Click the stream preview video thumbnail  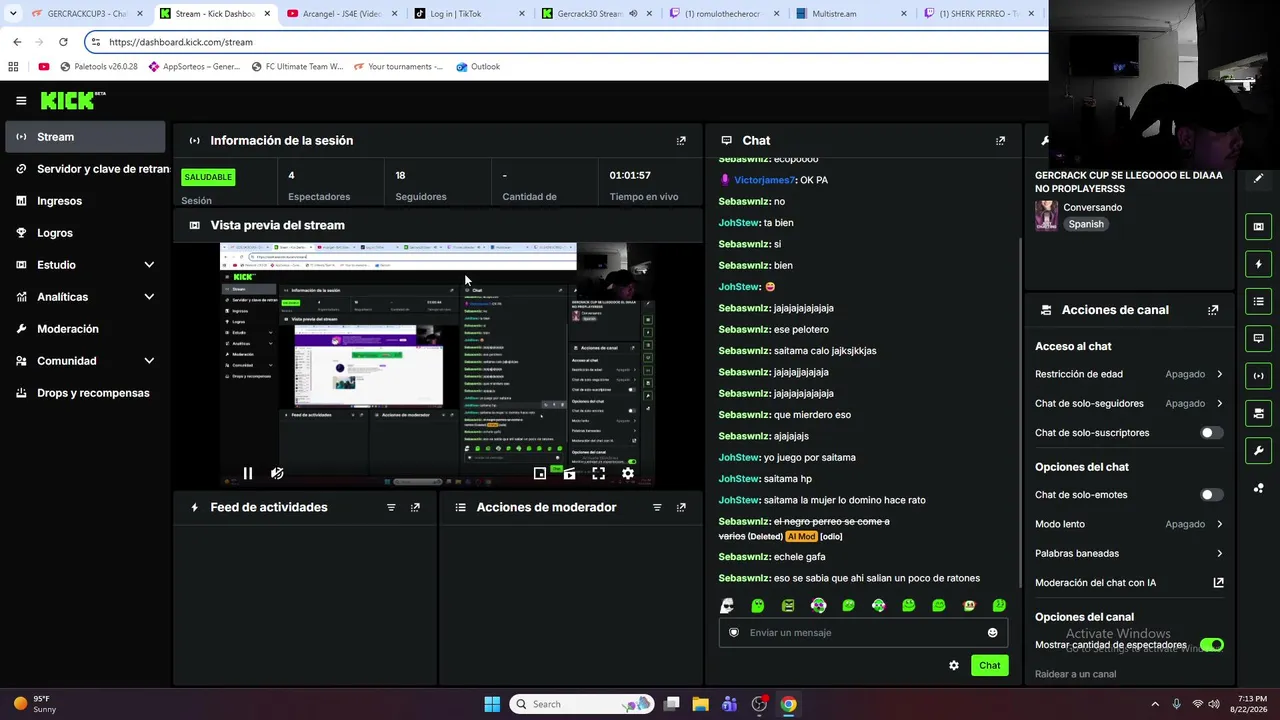[438, 365]
